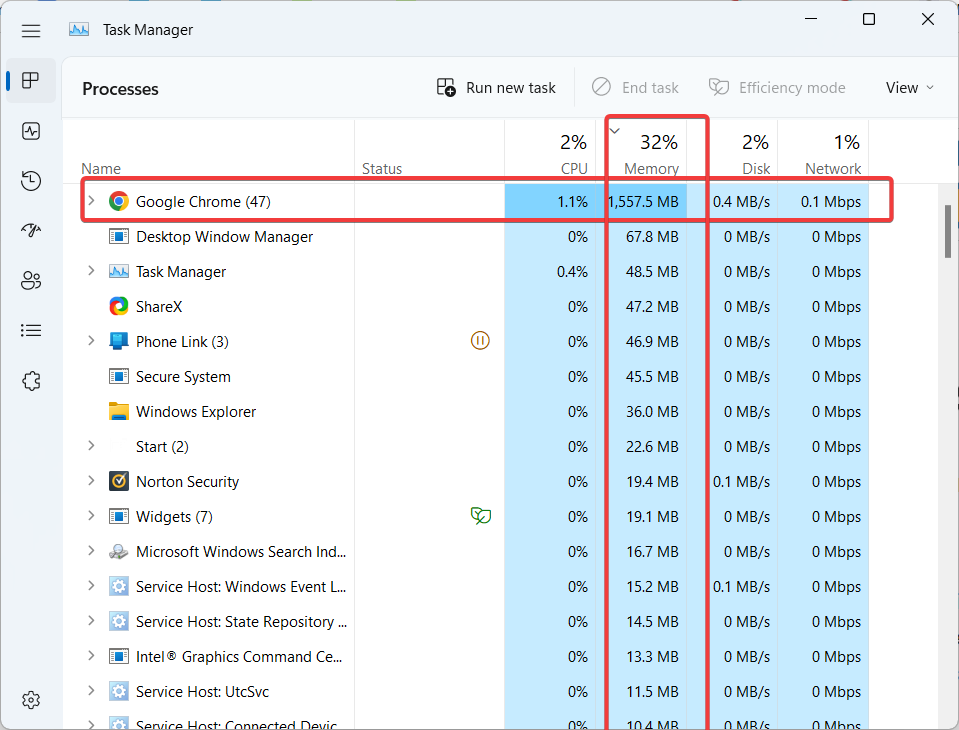Enable Efficiency mode for selected process
The width and height of the screenshot is (959, 730).
(777, 87)
